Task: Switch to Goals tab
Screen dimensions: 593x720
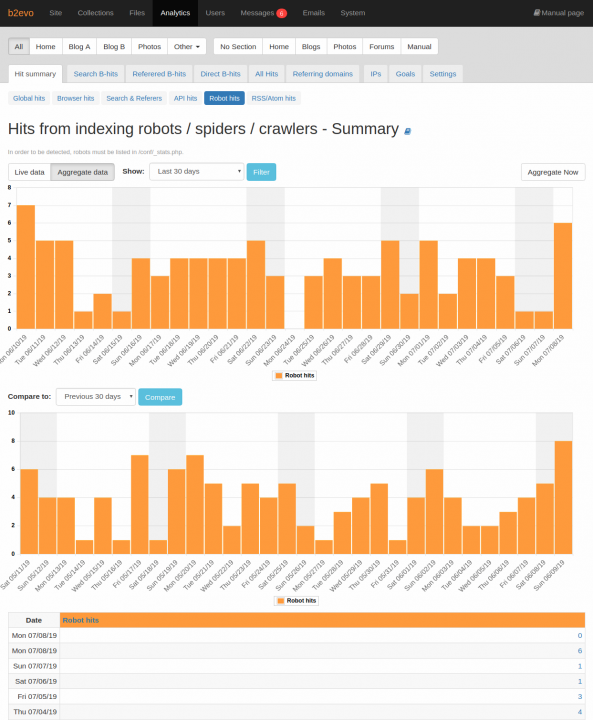Action: (405, 74)
